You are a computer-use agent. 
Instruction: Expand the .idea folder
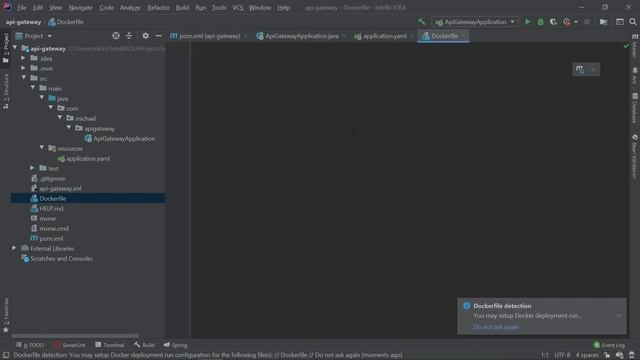click(x=23, y=58)
